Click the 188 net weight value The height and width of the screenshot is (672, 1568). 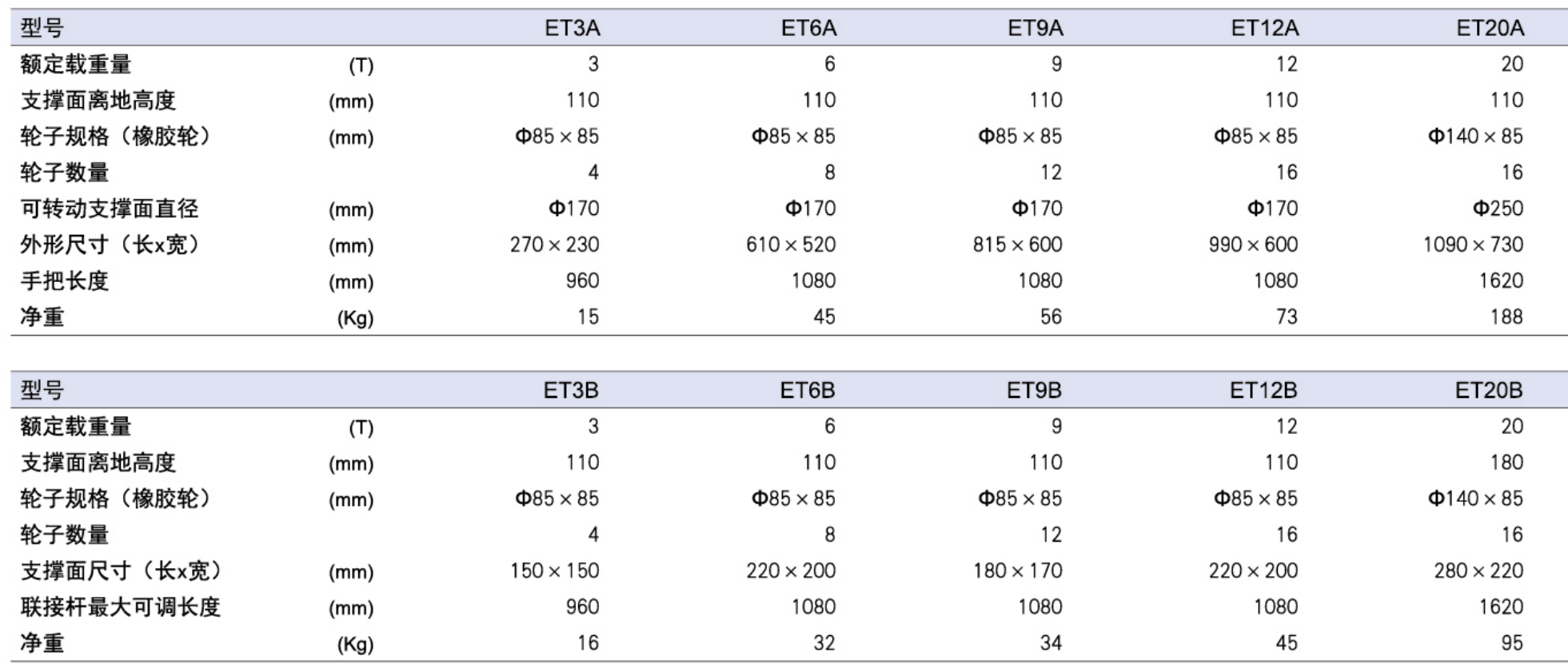click(1506, 316)
